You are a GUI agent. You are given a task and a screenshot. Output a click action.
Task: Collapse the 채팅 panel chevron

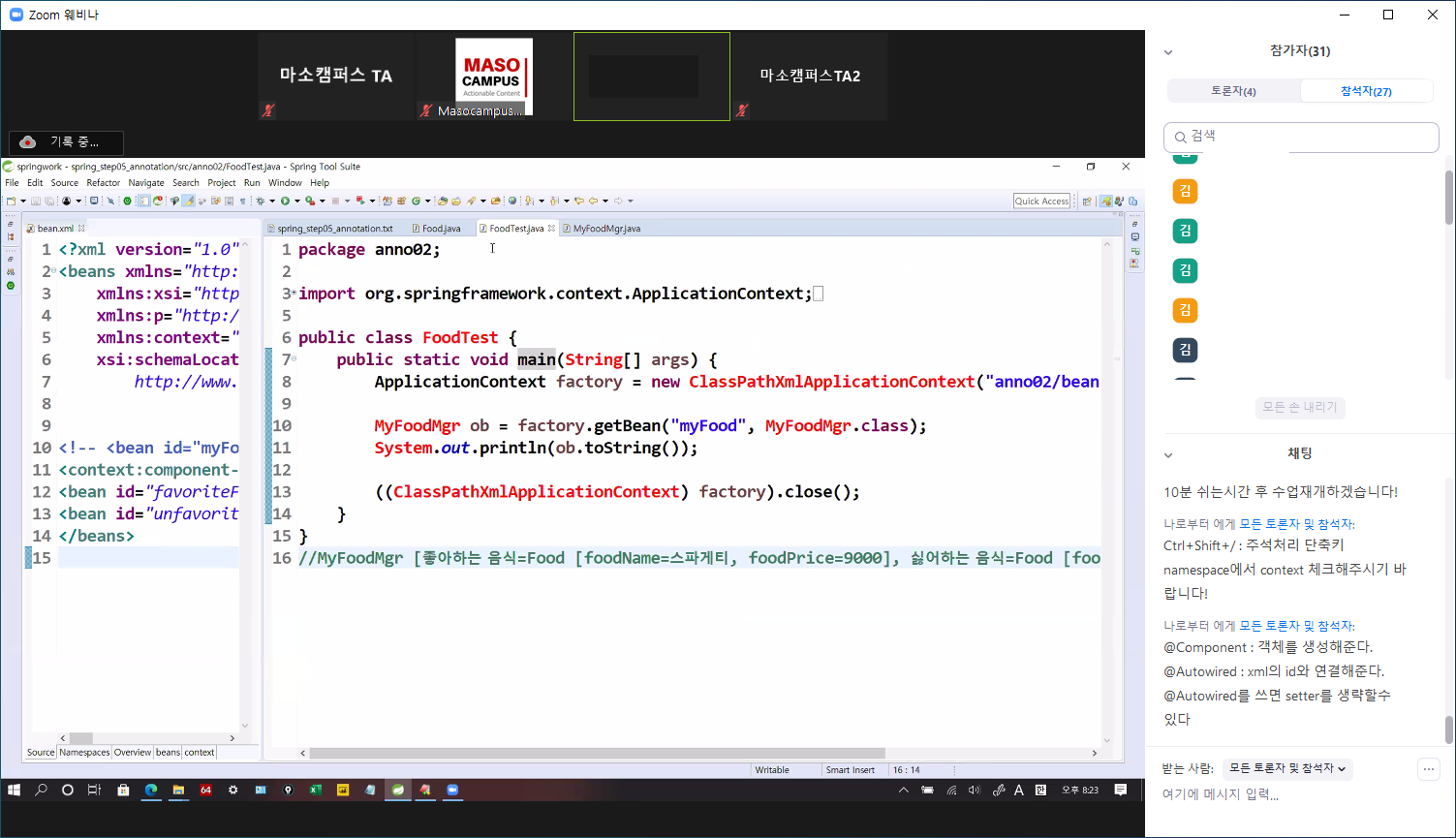coord(1168,454)
